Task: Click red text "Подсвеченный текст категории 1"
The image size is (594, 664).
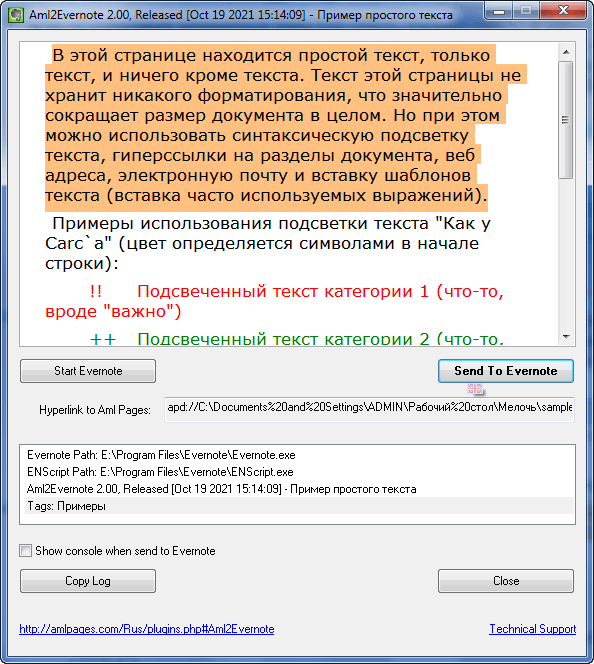Action: tap(283, 291)
